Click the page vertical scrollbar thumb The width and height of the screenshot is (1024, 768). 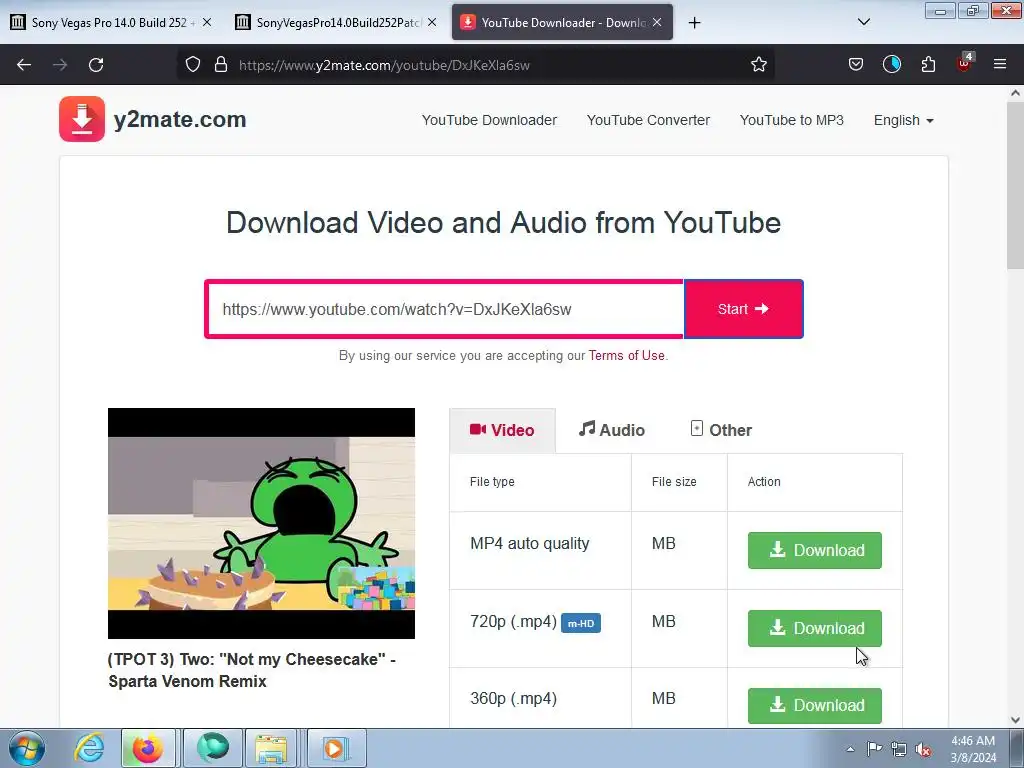pos(1015,186)
